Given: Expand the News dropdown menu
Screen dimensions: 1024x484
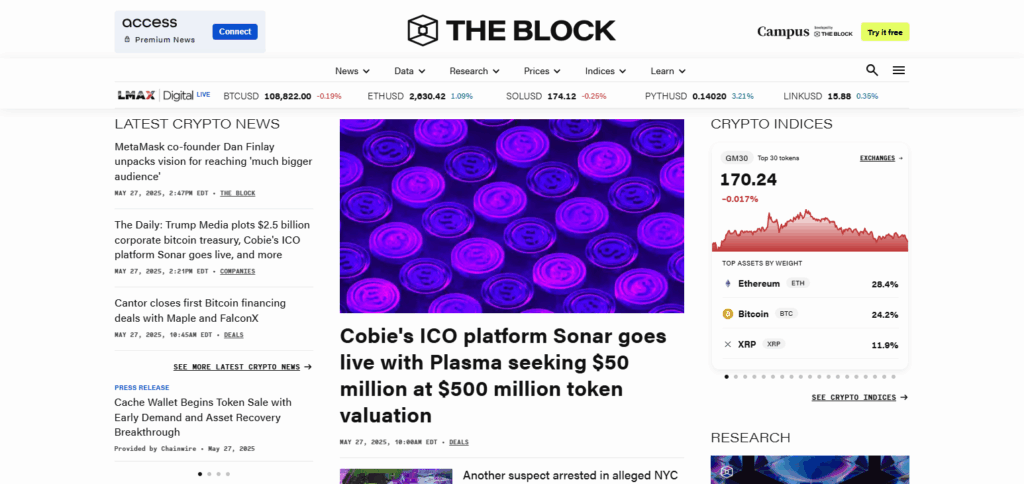Looking at the screenshot, I should pyautogui.click(x=352, y=71).
